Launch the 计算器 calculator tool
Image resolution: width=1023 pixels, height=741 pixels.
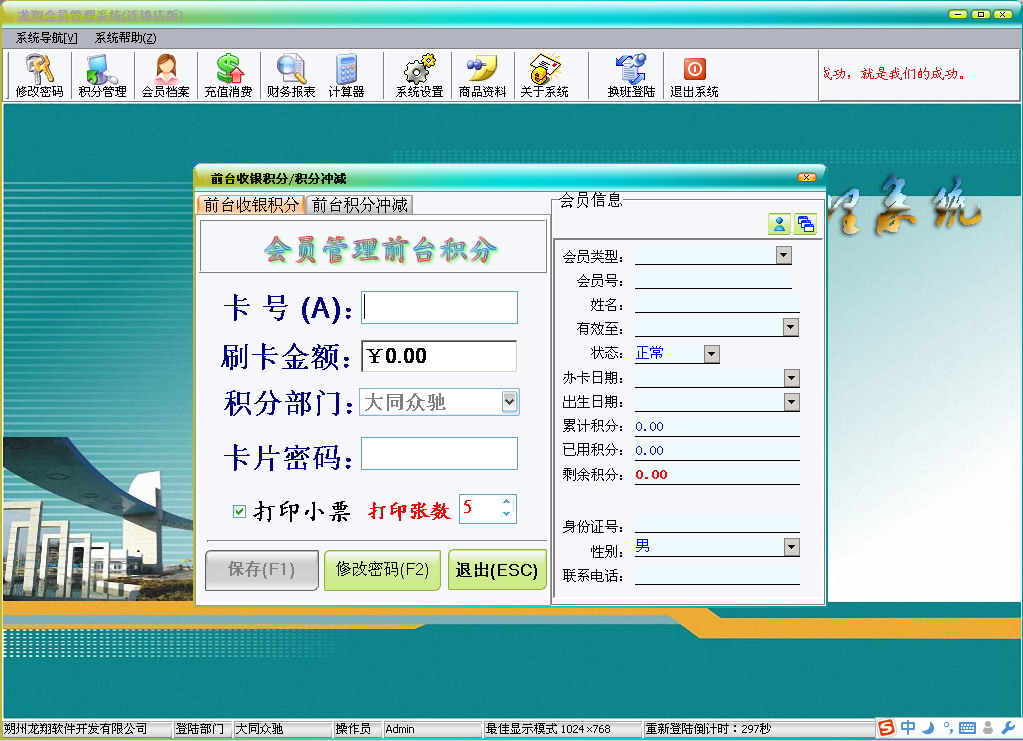coord(346,76)
